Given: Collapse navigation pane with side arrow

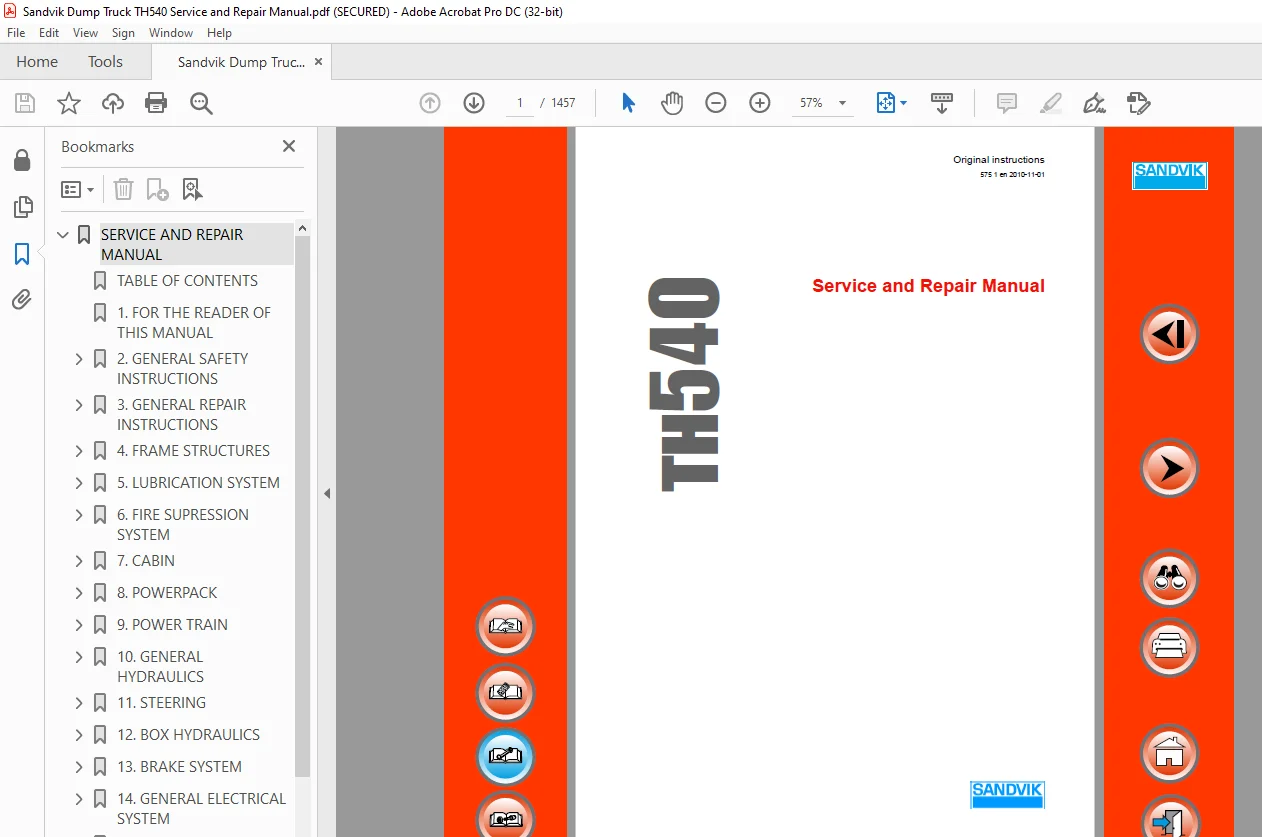Looking at the screenshot, I should [326, 493].
